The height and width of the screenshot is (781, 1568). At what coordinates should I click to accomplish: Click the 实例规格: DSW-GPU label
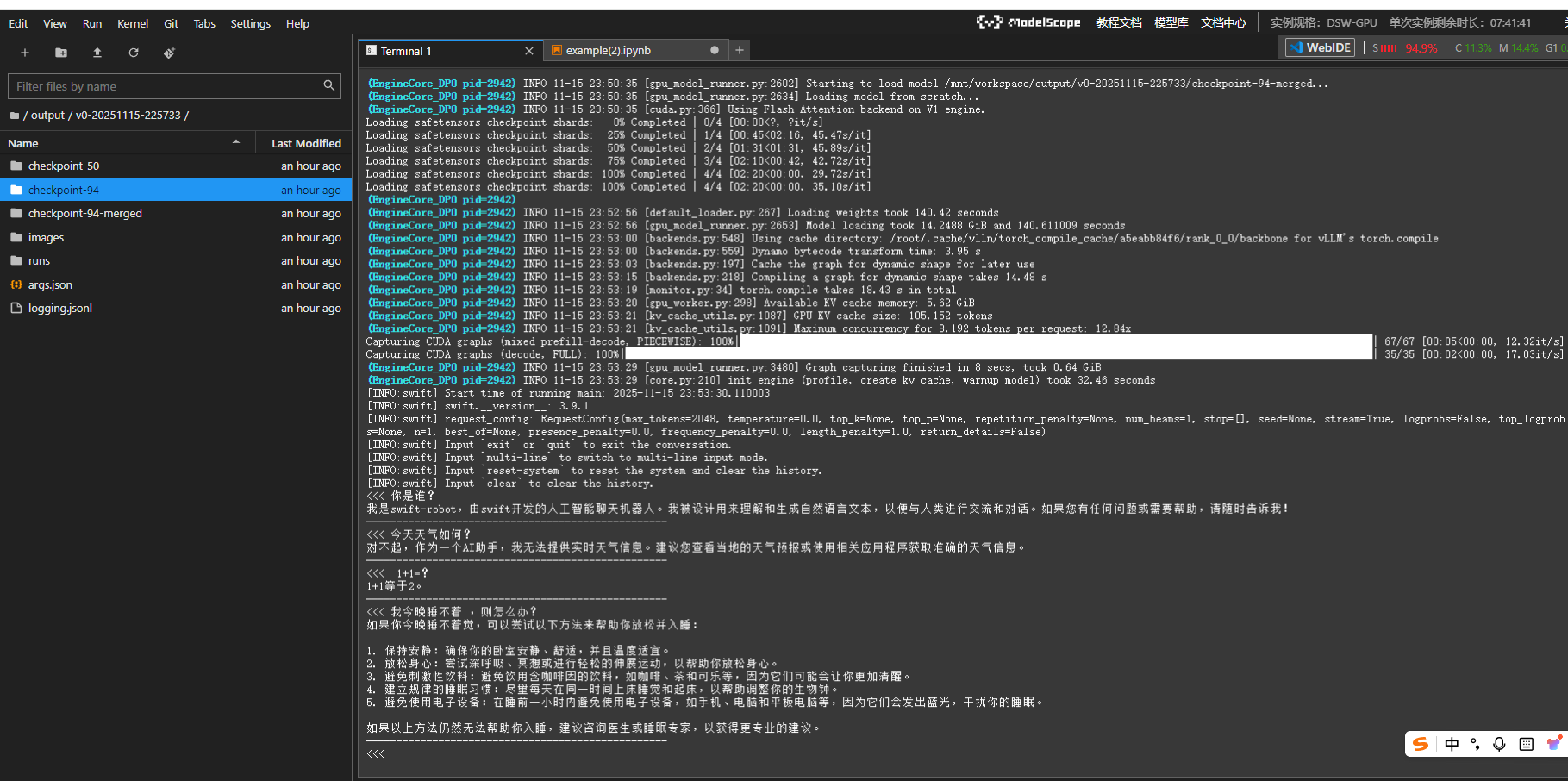pyautogui.click(x=1323, y=22)
